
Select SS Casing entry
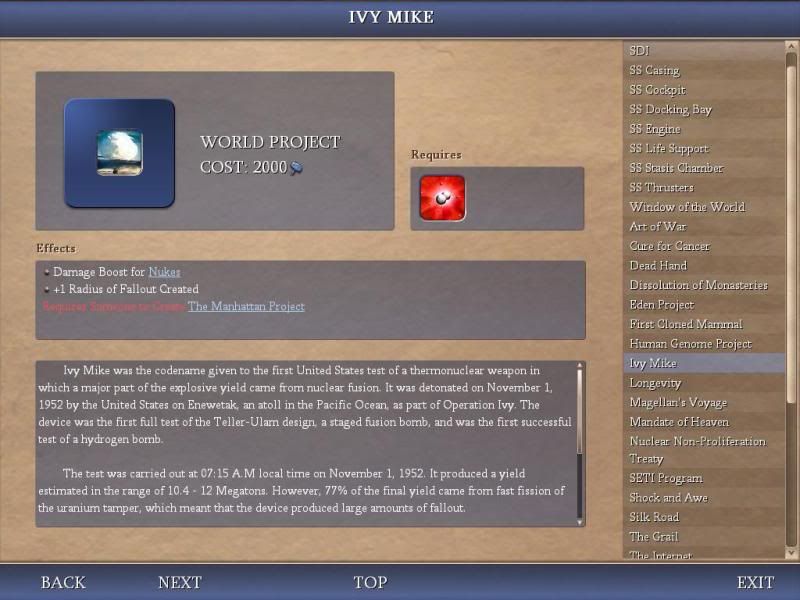click(x=704, y=70)
